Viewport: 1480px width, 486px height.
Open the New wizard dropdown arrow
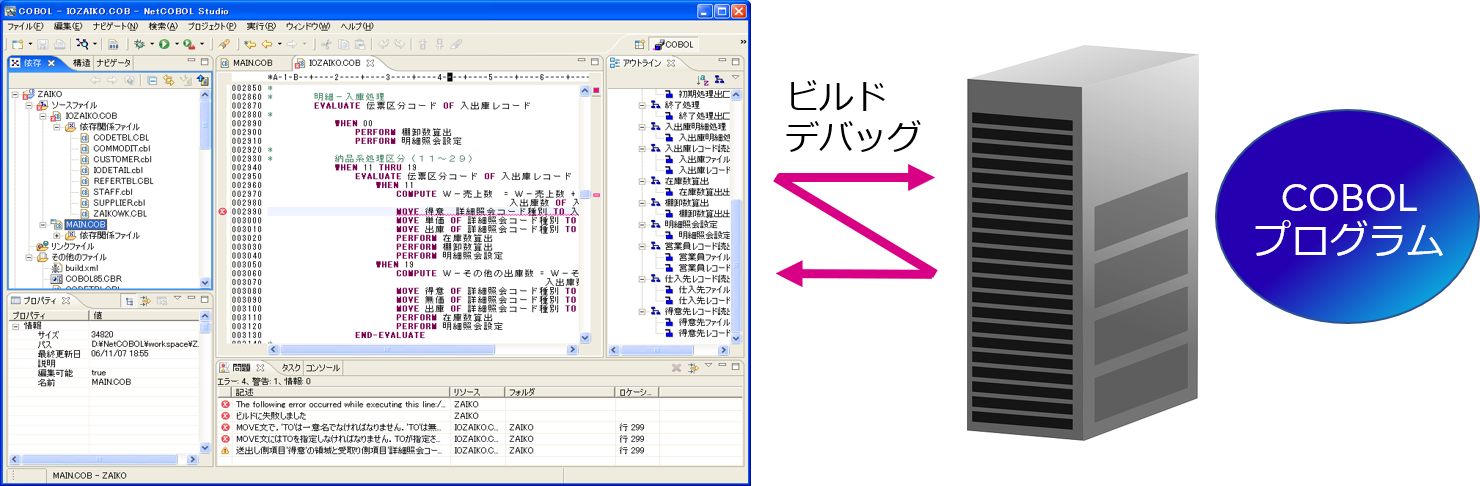[30, 45]
